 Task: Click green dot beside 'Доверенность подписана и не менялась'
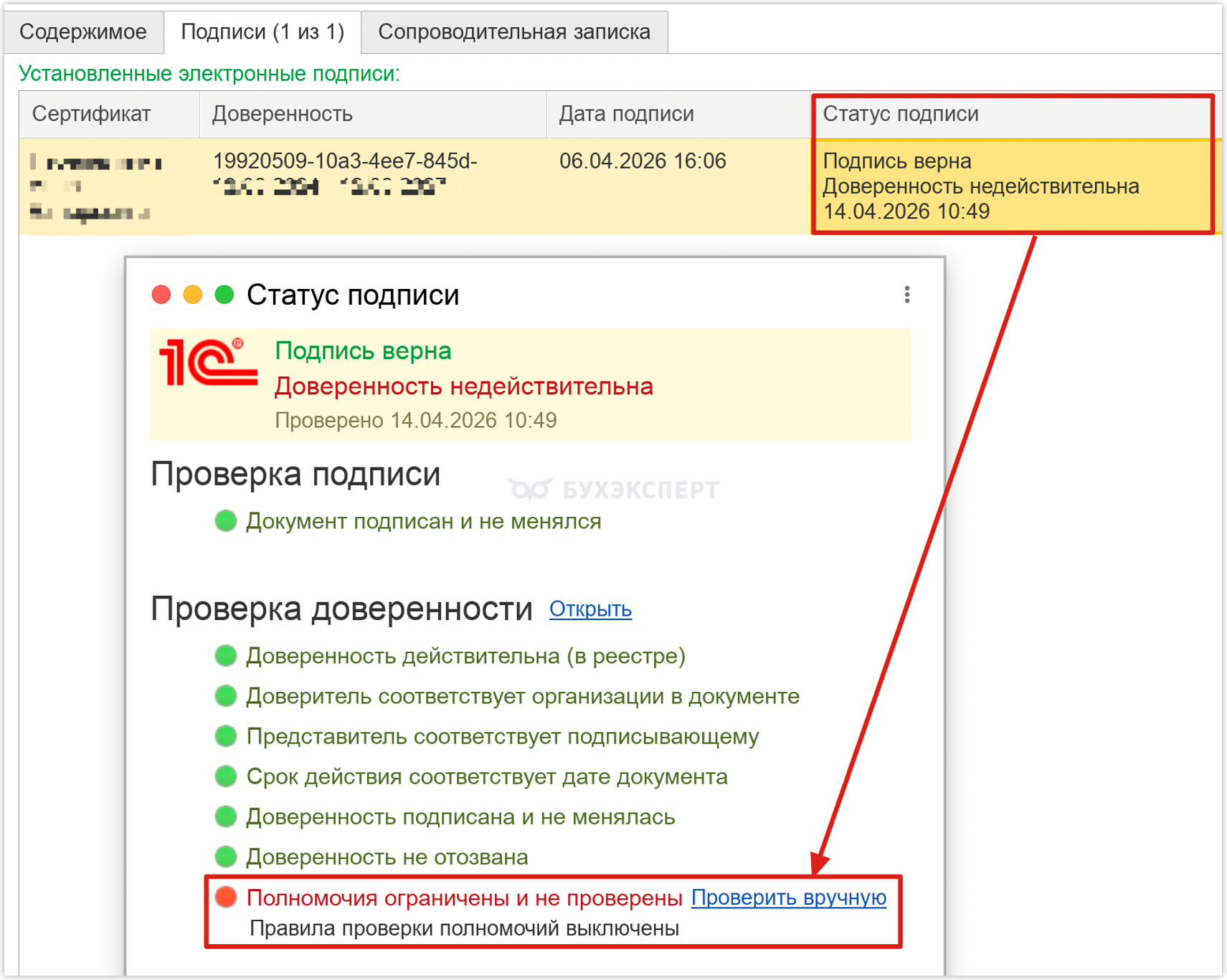226,817
